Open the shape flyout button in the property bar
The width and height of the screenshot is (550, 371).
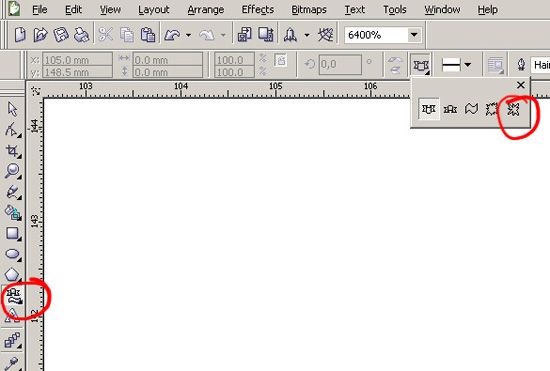pyautogui.click(x=421, y=65)
